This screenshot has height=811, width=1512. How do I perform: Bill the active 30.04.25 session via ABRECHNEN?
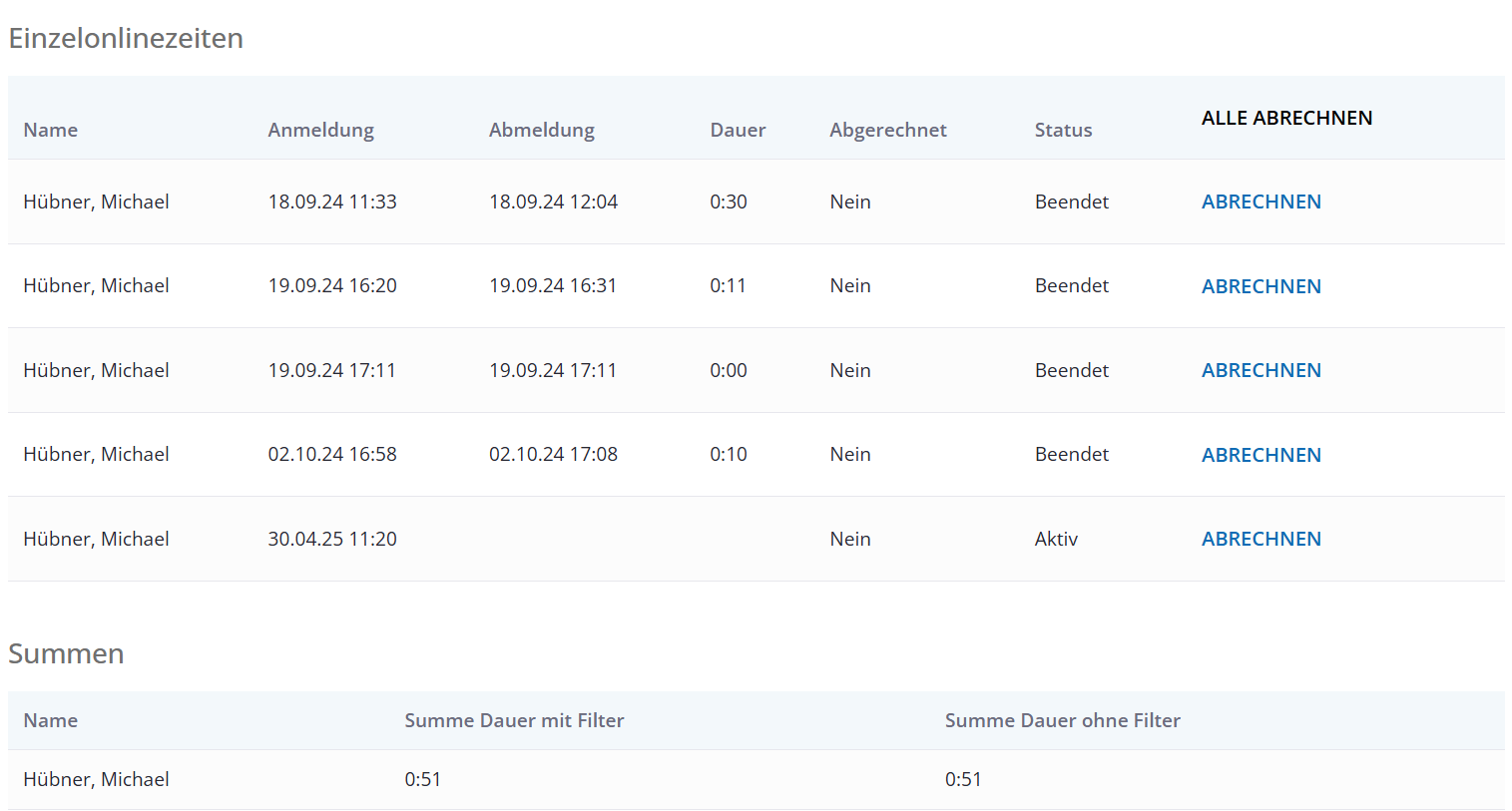1261,539
